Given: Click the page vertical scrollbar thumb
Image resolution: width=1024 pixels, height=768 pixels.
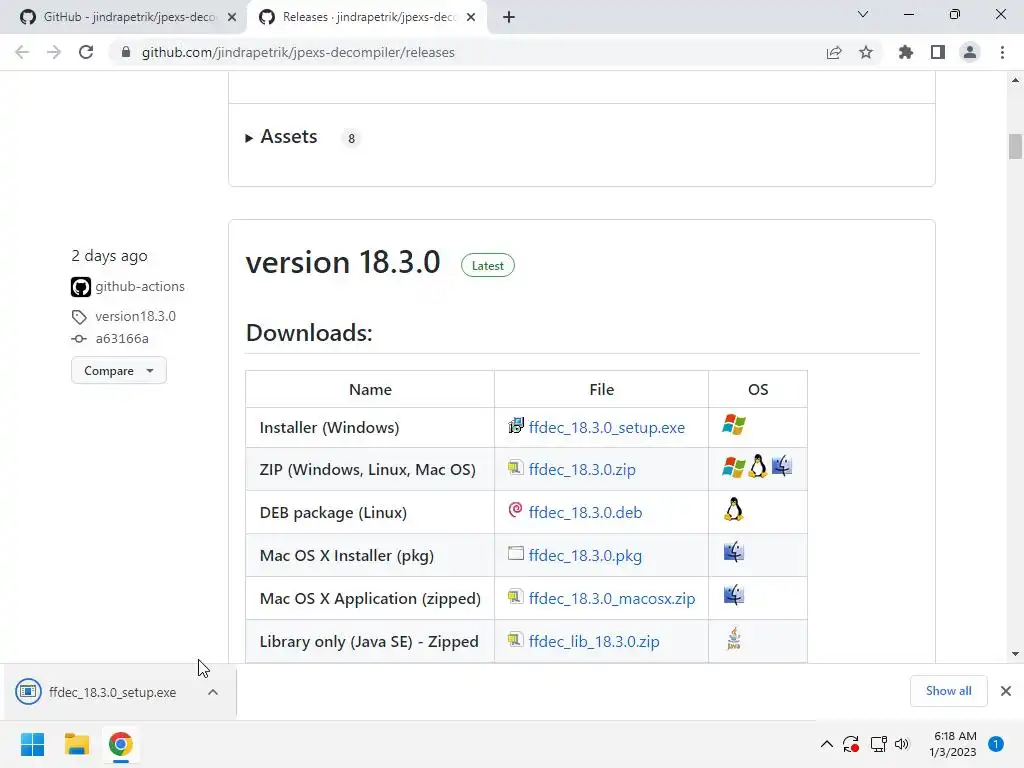Looking at the screenshot, I should 1015,146.
